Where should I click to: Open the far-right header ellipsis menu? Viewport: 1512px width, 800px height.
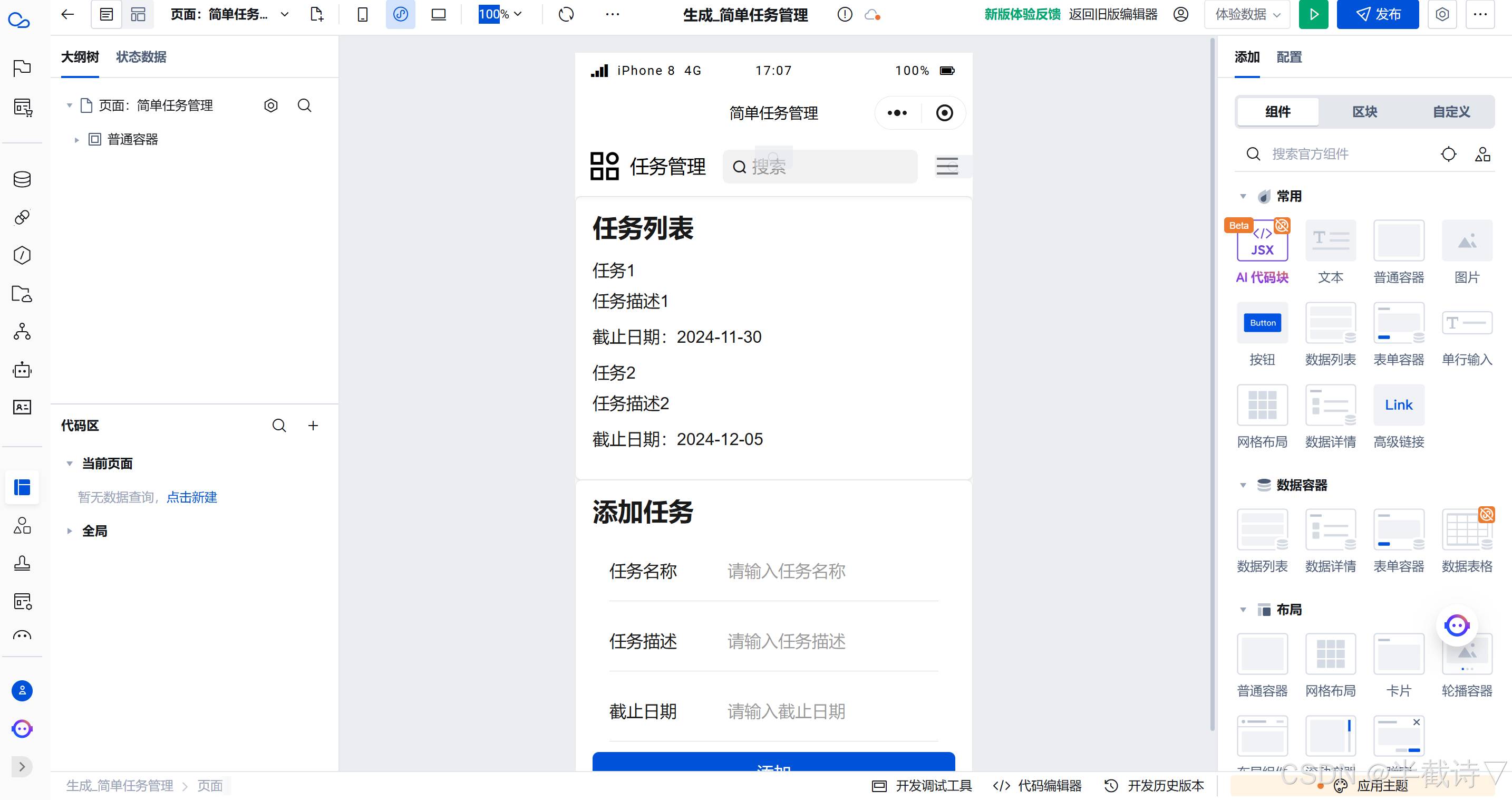point(1480,15)
